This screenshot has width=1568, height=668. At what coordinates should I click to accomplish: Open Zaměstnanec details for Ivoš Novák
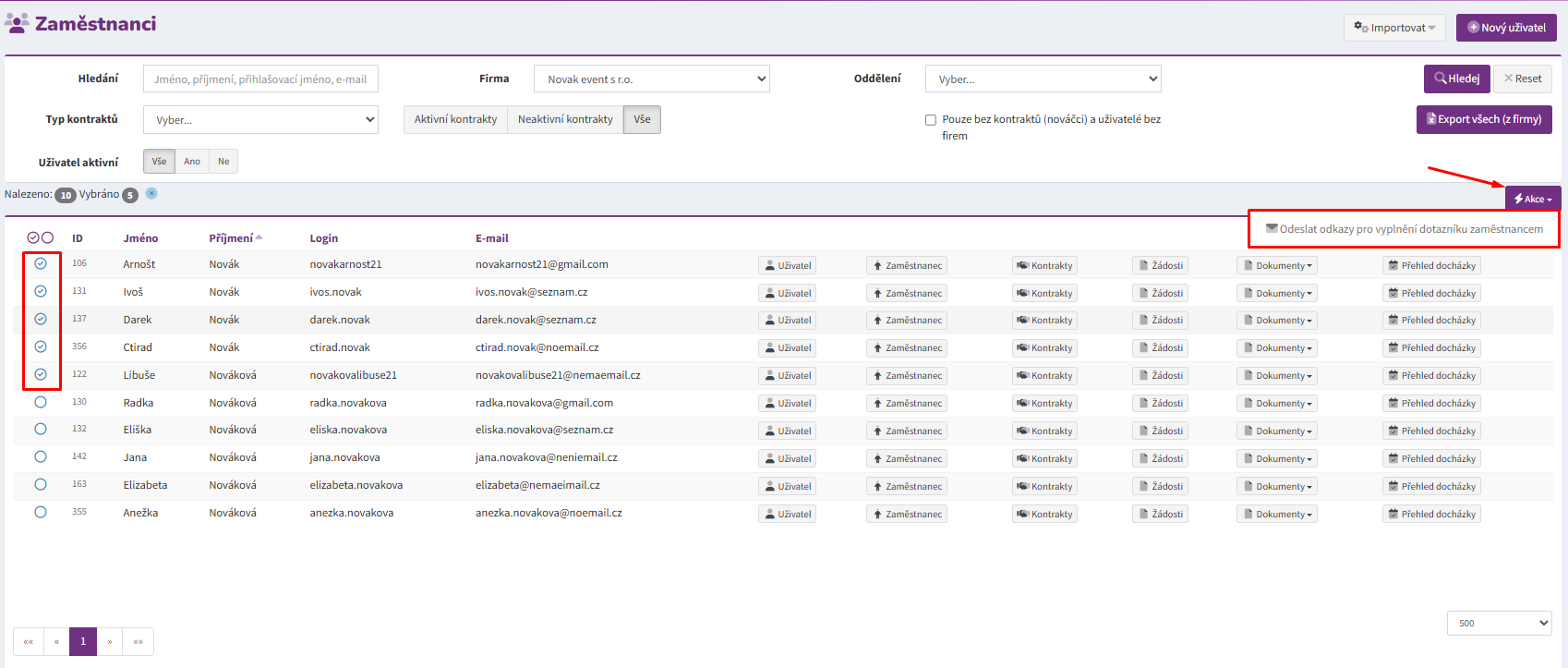pos(906,293)
